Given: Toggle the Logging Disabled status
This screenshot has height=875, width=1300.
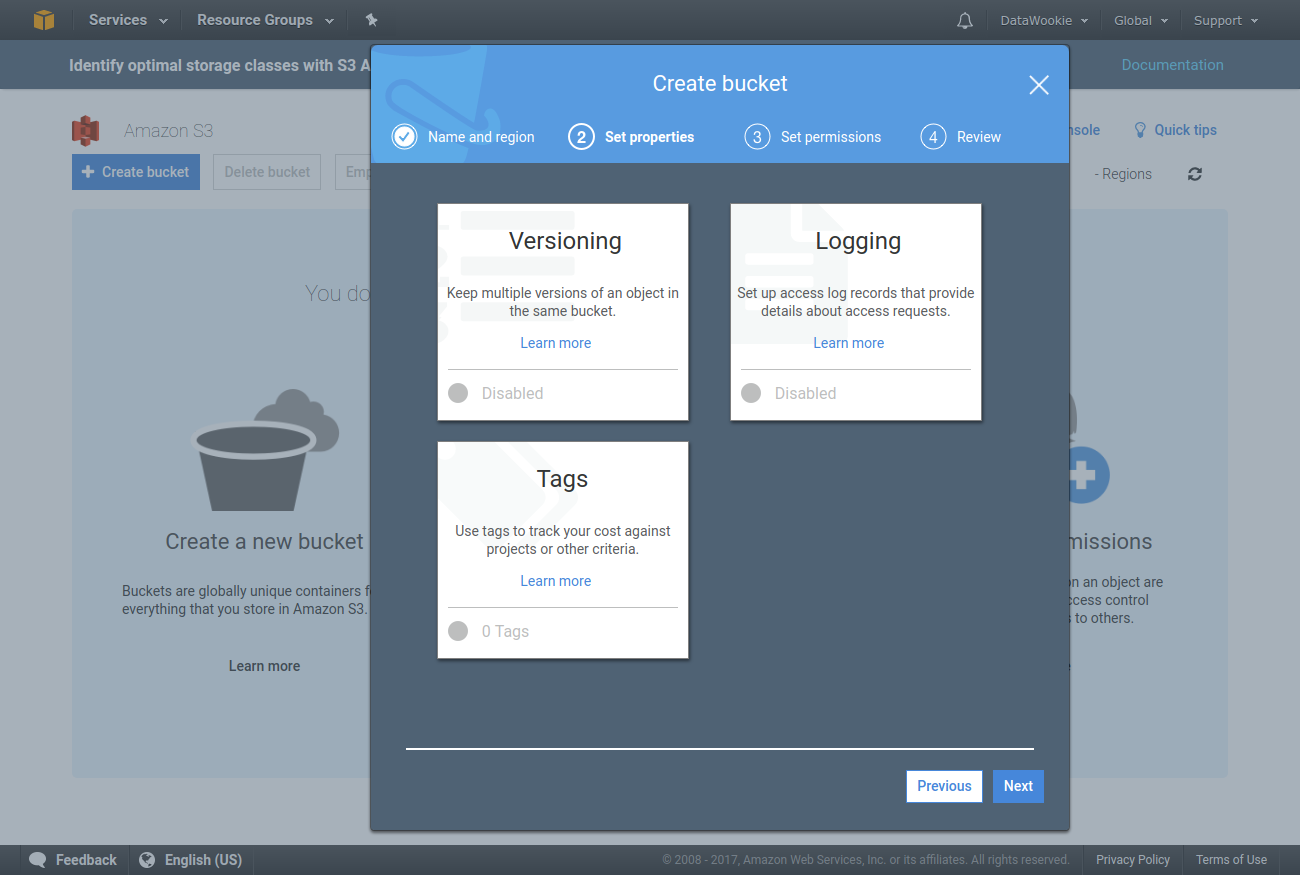Looking at the screenshot, I should [x=751, y=393].
